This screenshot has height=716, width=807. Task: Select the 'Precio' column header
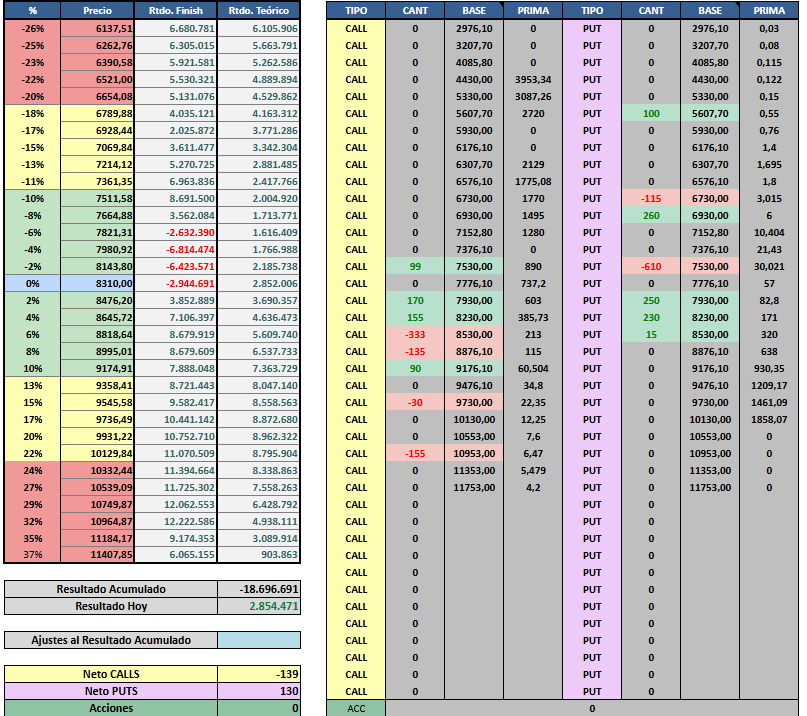97,10
